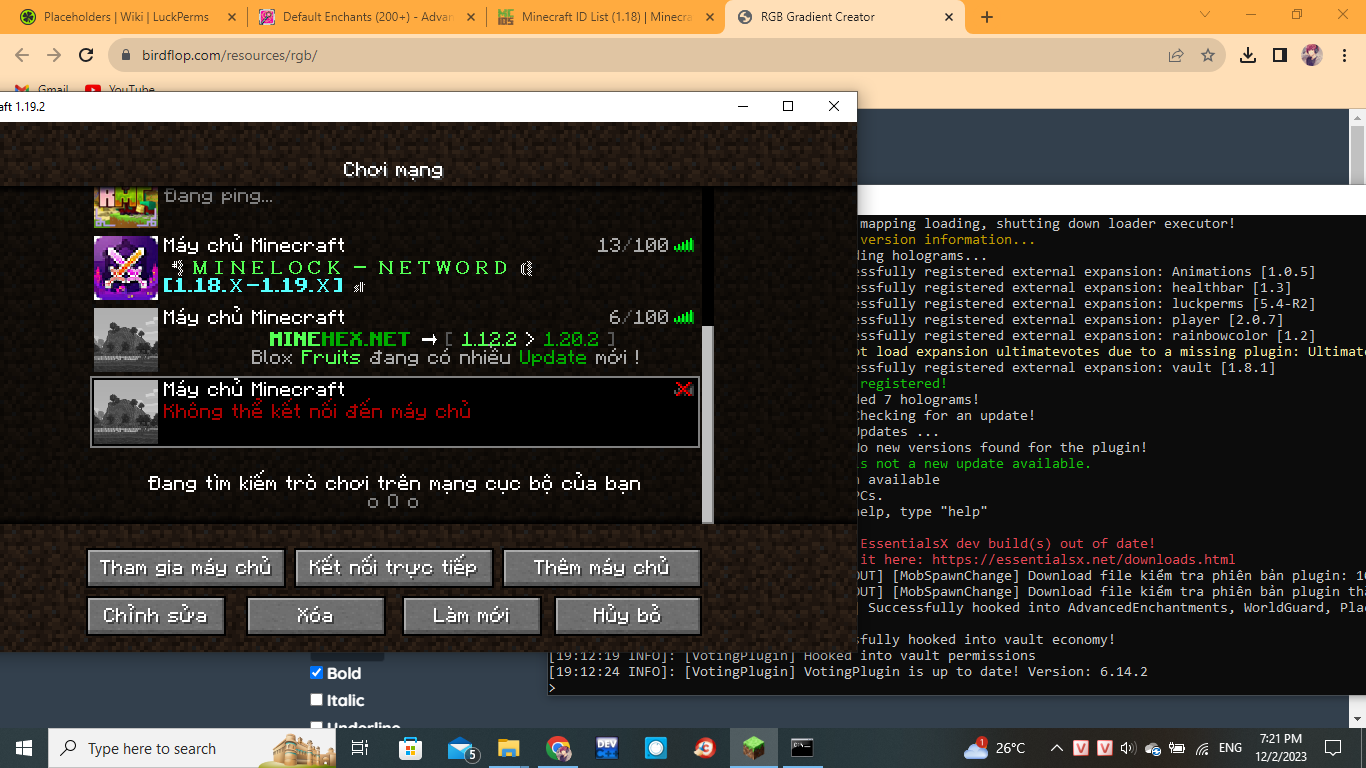Select the MineHex.net server icon
The width and height of the screenshot is (1366, 768).
pyautogui.click(x=126, y=340)
